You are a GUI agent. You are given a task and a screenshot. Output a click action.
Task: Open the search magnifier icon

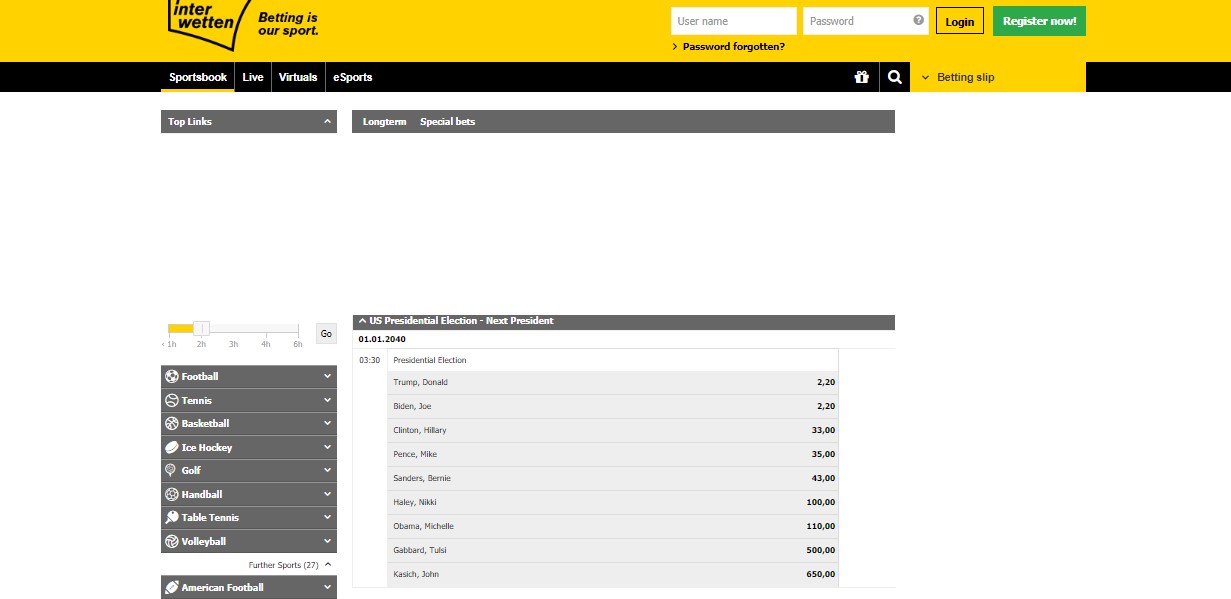coord(895,77)
